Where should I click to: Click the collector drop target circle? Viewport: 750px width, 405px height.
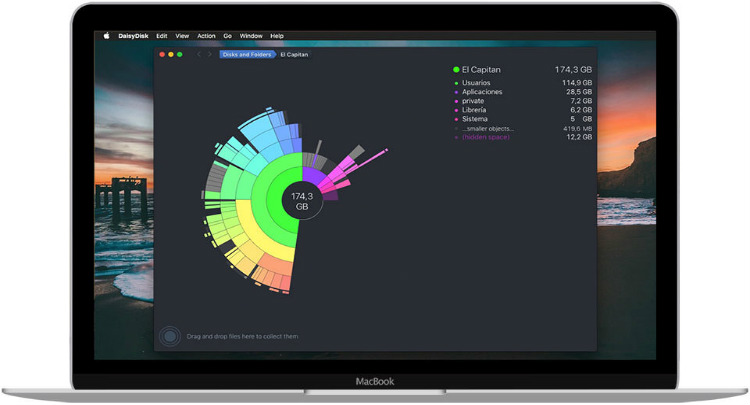tap(170, 336)
